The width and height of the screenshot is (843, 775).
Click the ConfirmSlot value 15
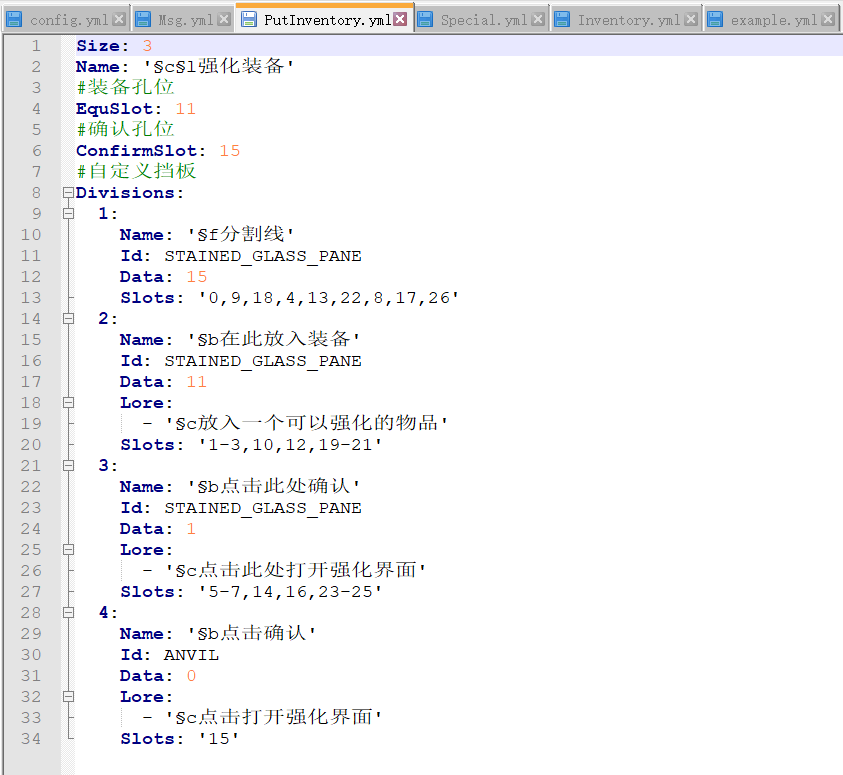(x=230, y=150)
